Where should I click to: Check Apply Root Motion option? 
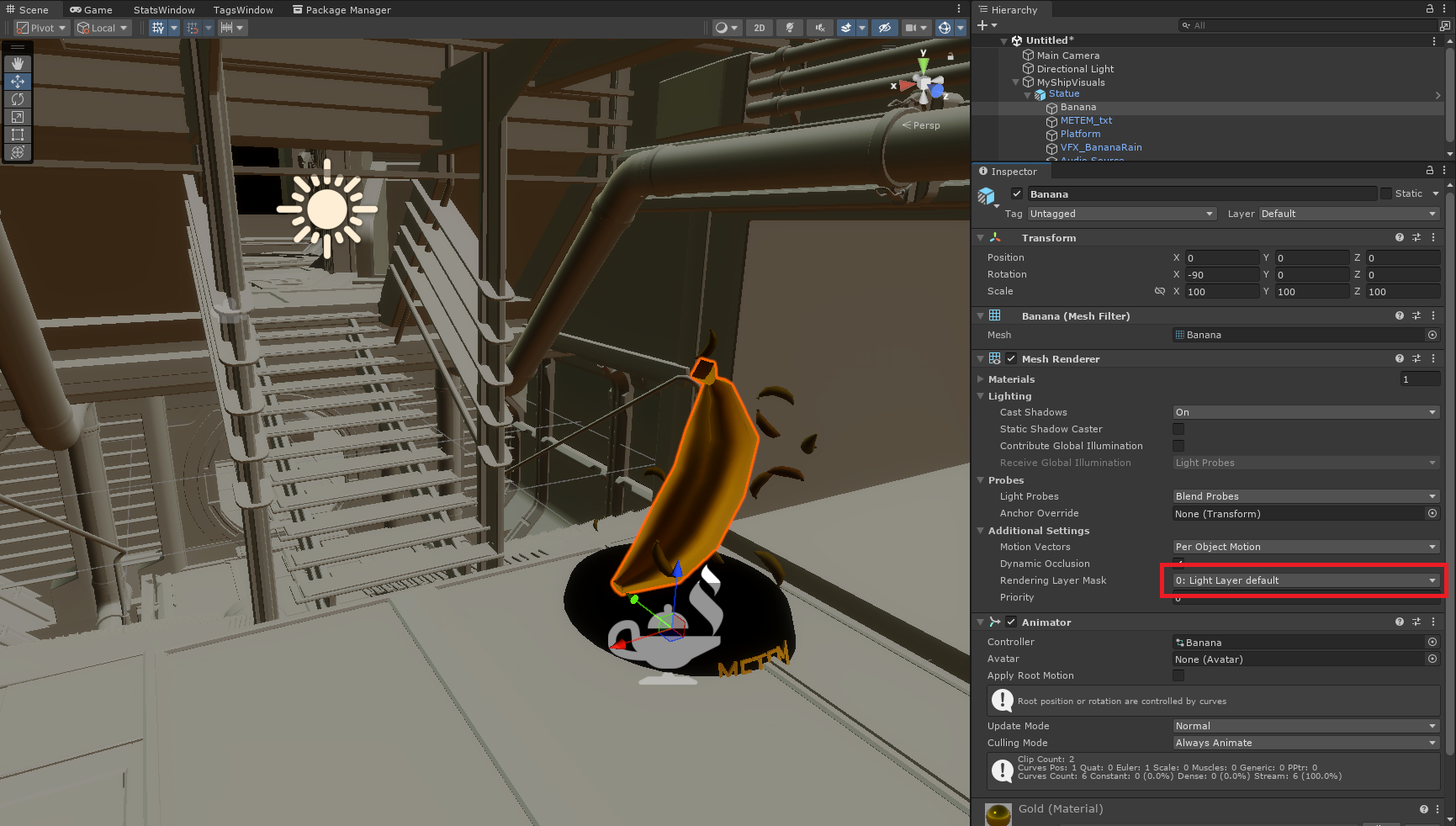pyautogui.click(x=1178, y=675)
